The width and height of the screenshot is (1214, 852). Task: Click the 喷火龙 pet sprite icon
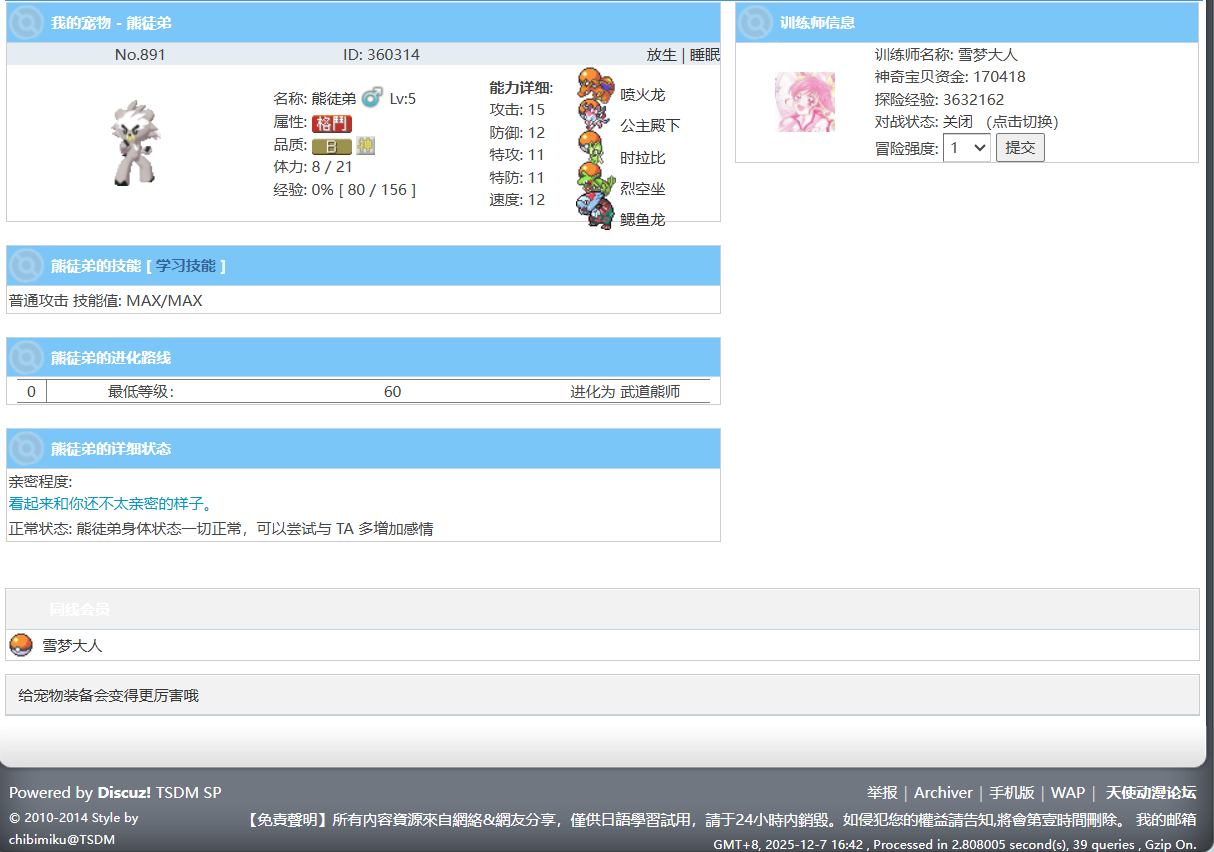coord(596,84)
